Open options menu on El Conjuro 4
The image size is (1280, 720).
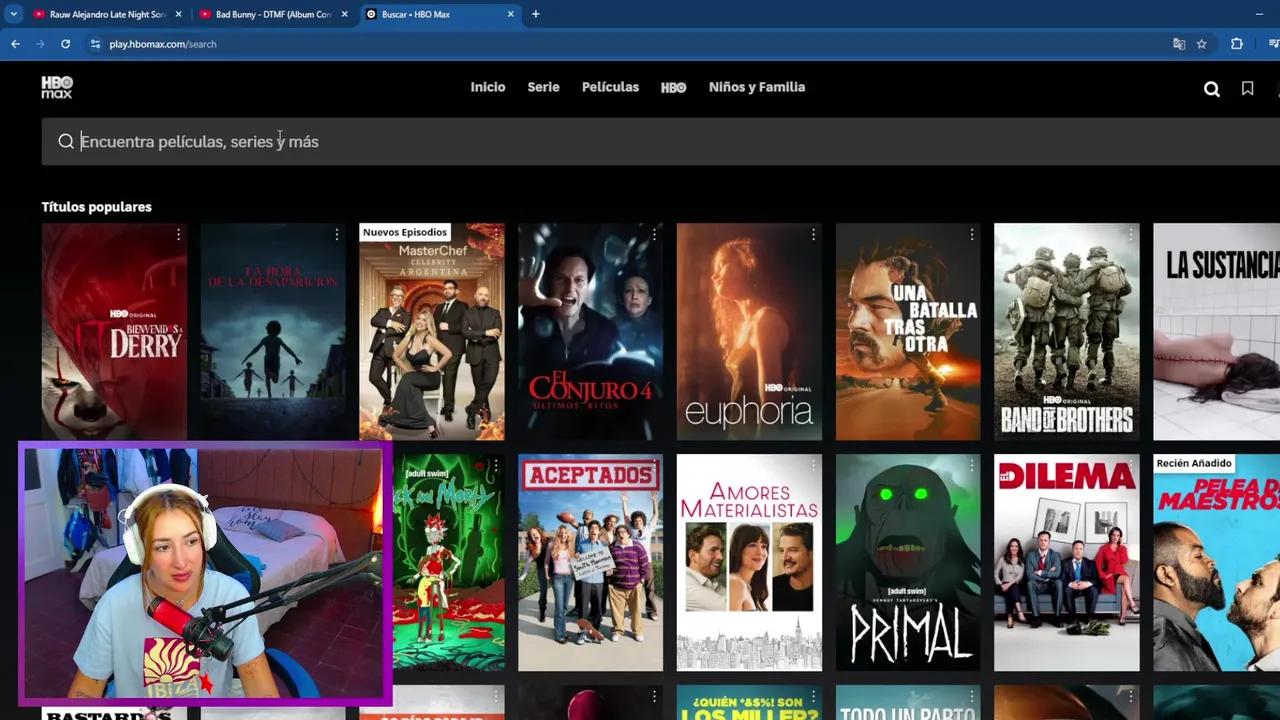(x=654, y=234)
